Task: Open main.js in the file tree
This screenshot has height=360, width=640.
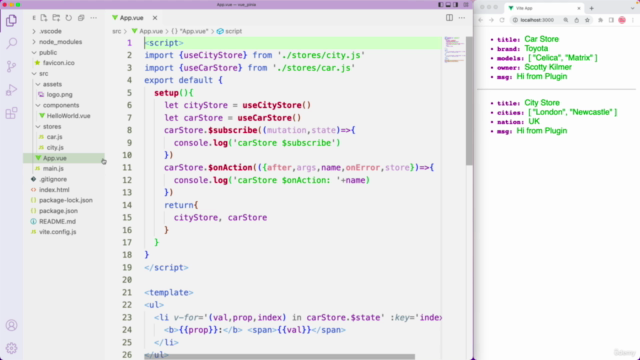Action: [53, 169]
